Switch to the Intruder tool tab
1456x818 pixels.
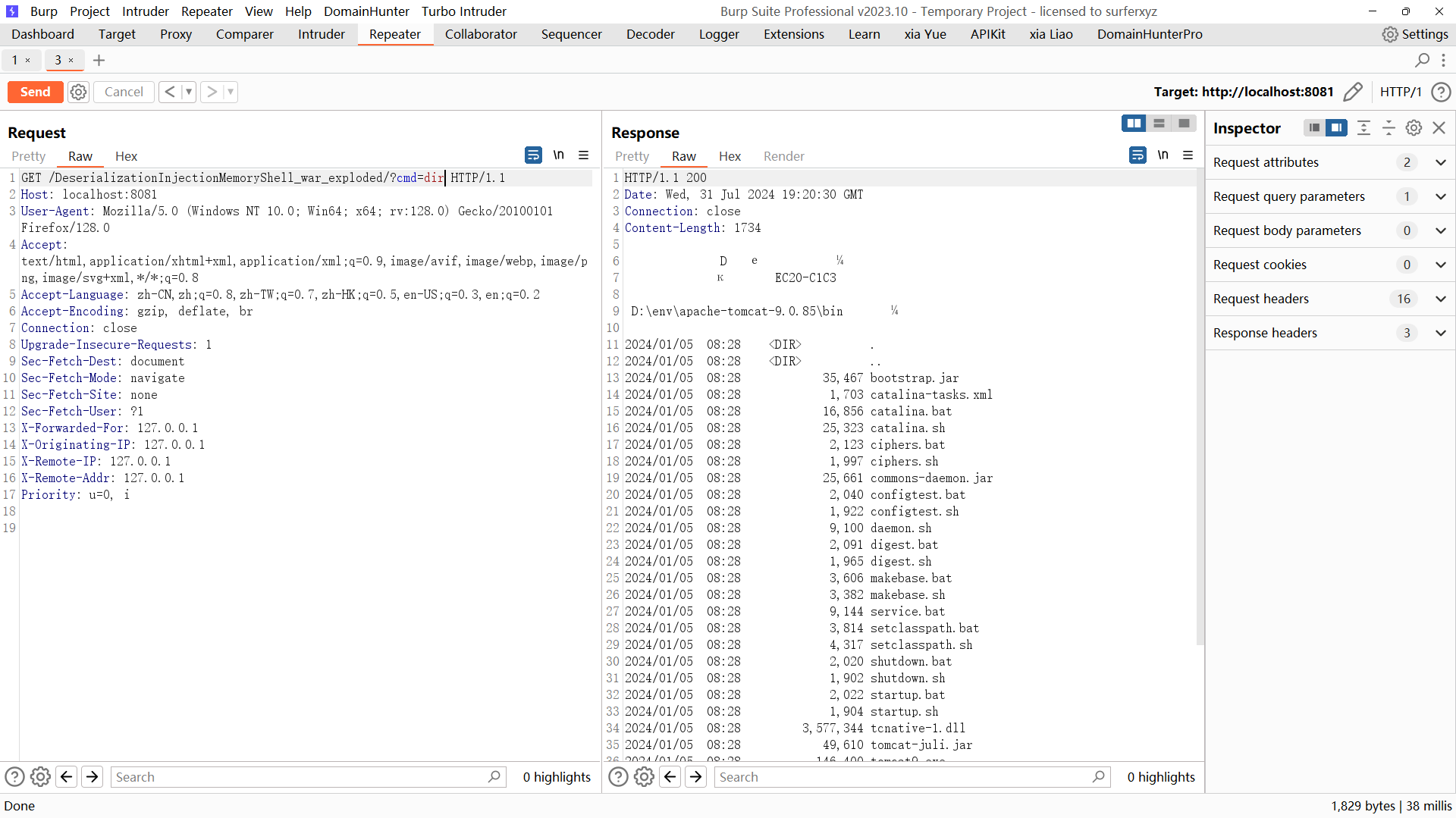322,34
